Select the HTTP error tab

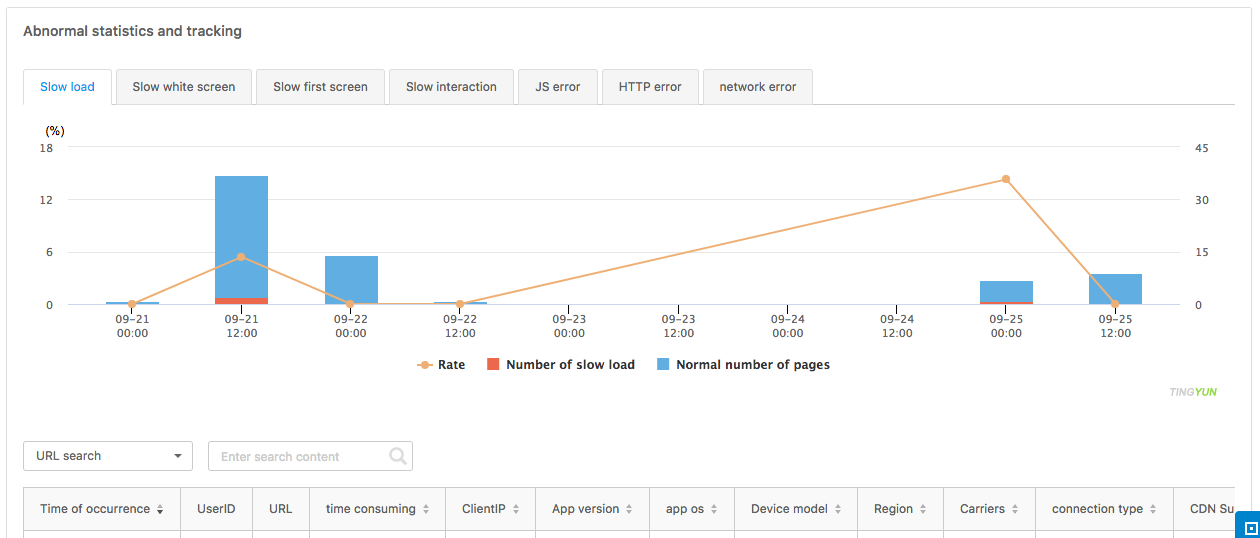[x=650, y=87]
